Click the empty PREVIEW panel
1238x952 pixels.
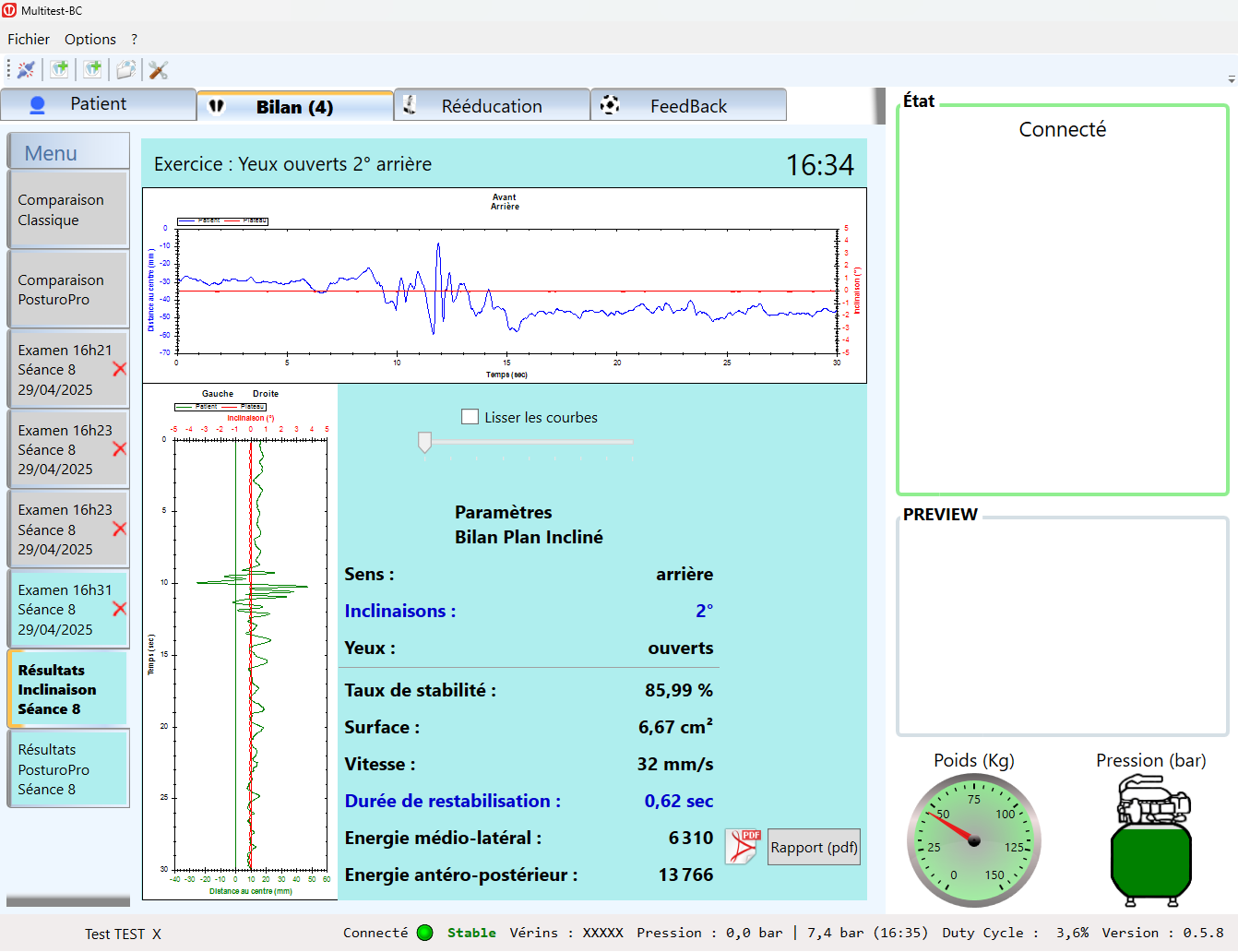pos(1063,627)
